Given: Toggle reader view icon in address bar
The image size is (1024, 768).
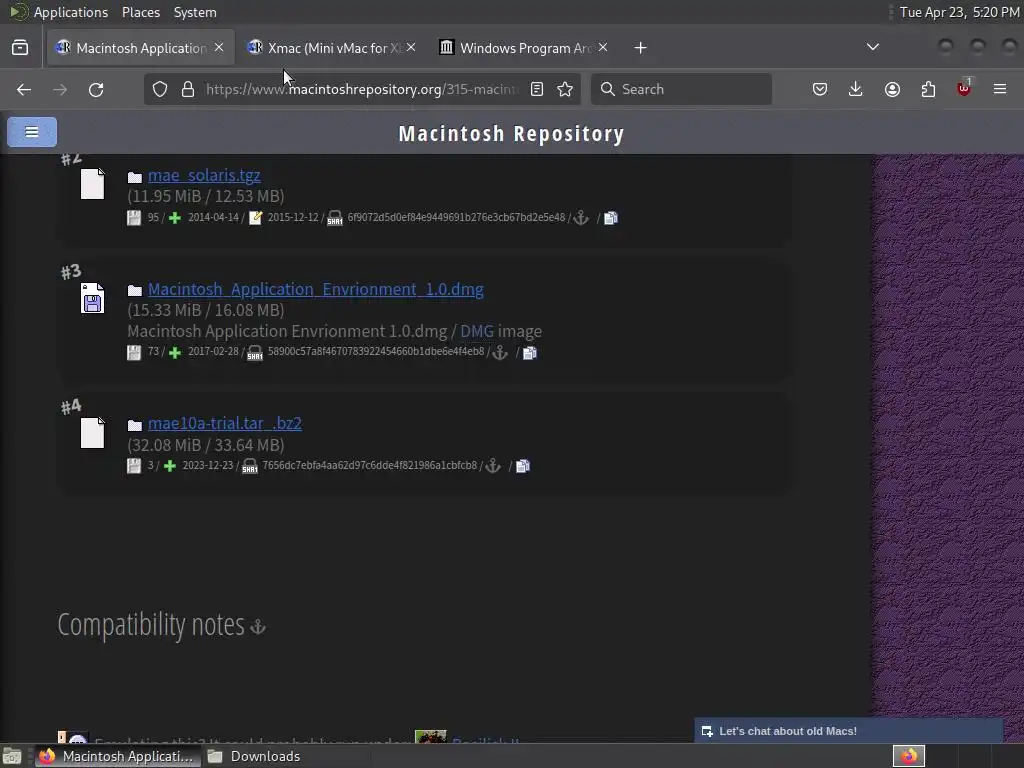Looking at the screenshot, I should [537, 89].
